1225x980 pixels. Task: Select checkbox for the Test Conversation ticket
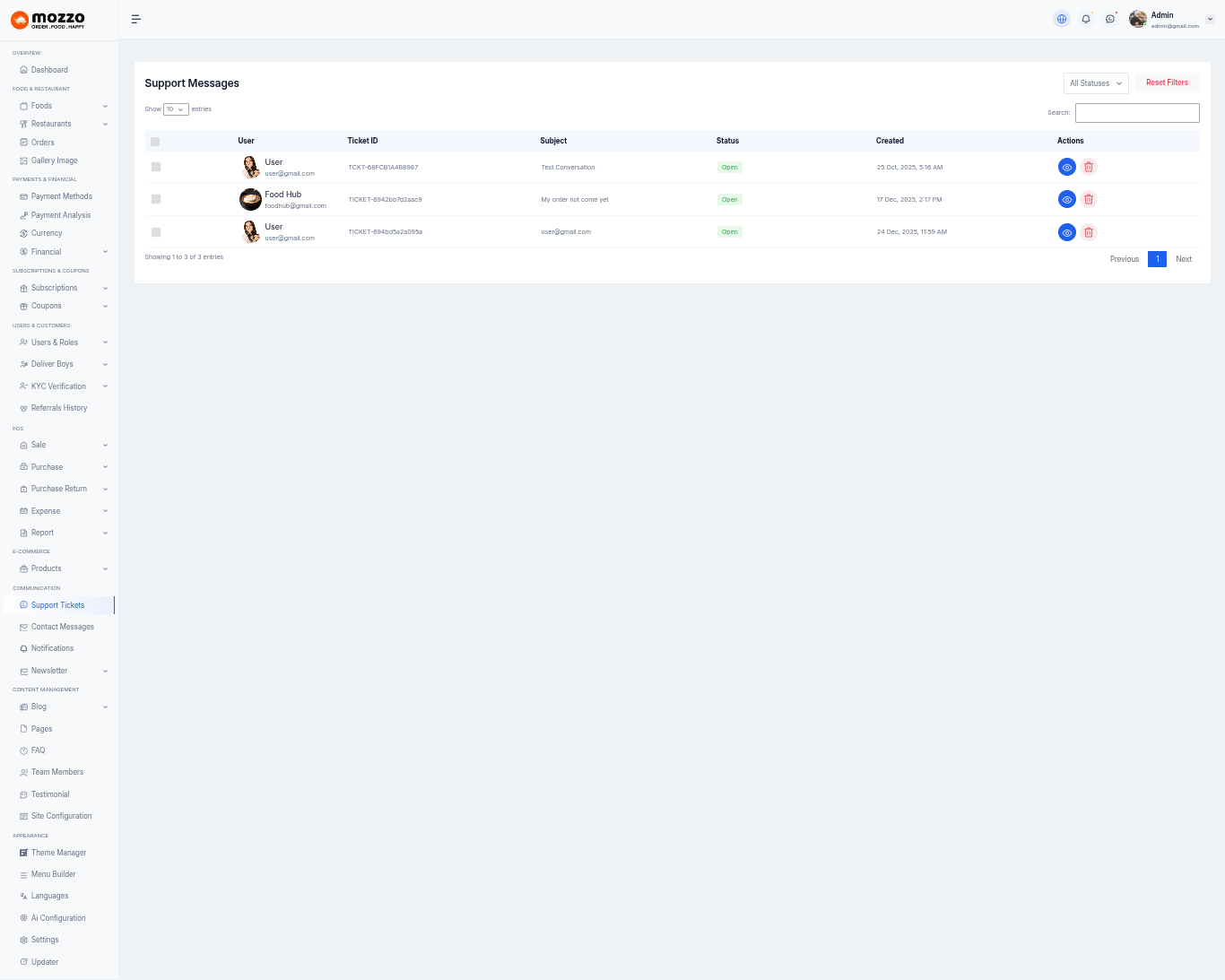click(x=156, y=167)
